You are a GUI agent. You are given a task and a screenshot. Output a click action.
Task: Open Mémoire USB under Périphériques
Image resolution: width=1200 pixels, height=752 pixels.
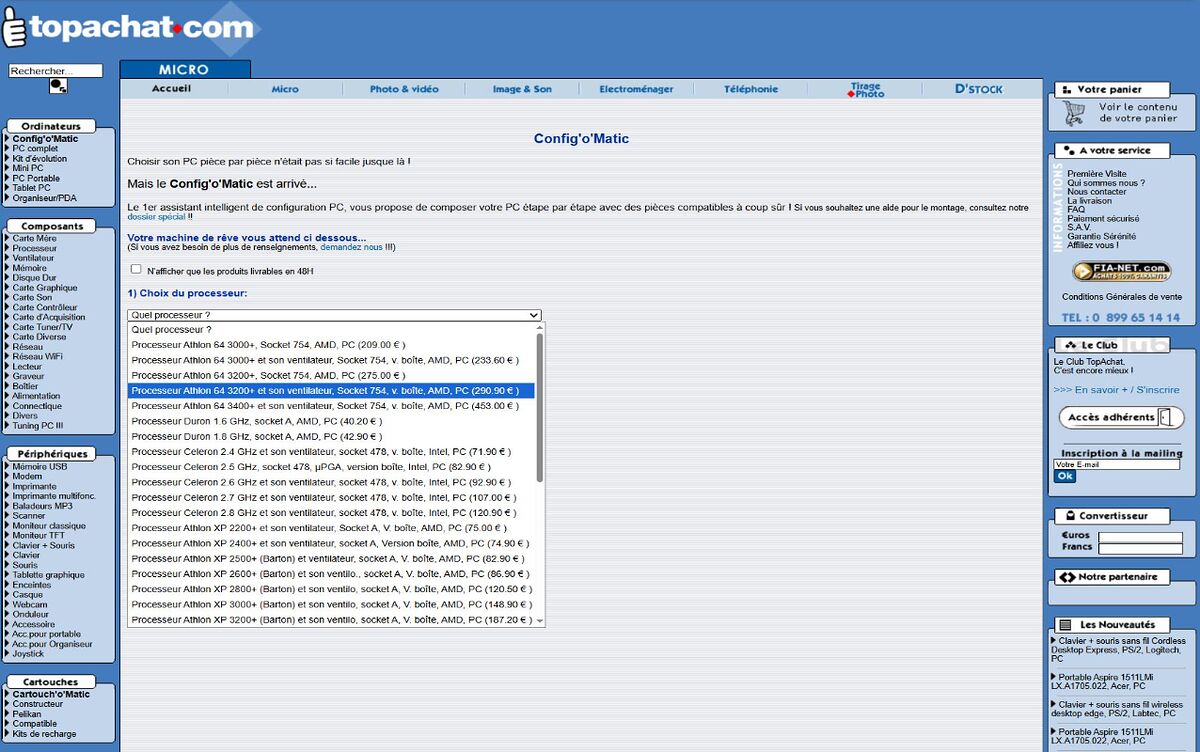pos(40,467)
